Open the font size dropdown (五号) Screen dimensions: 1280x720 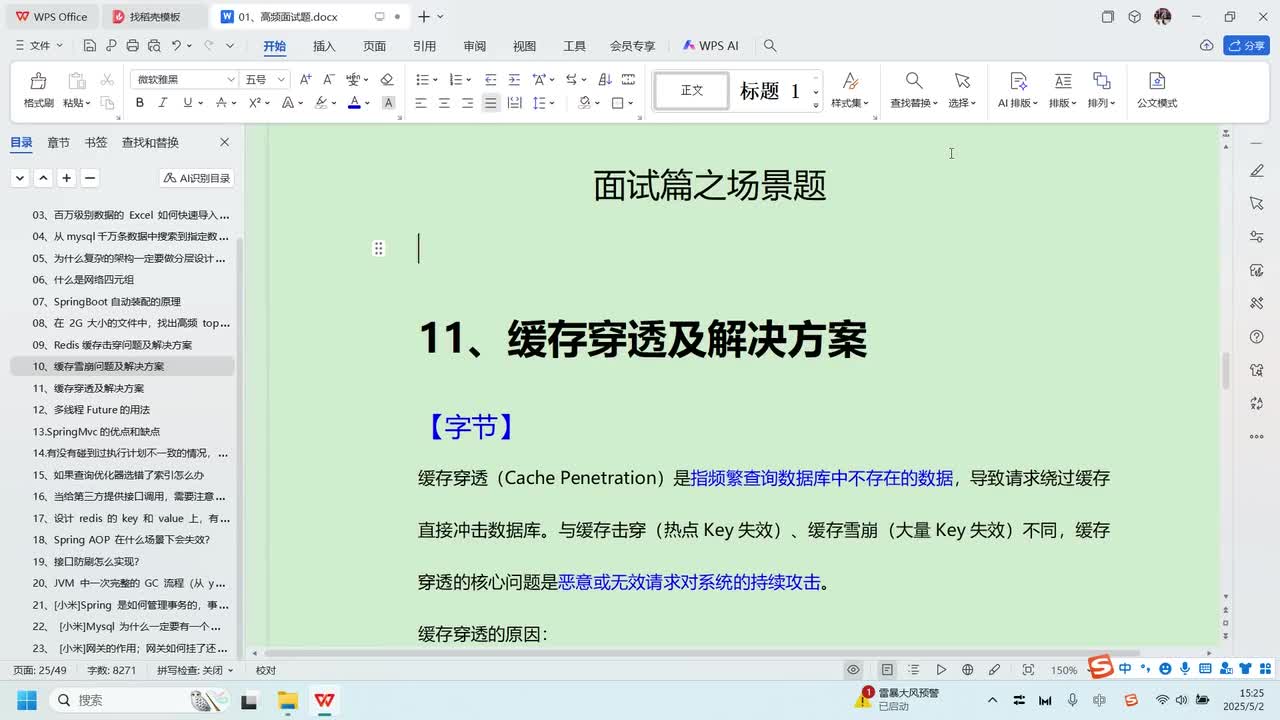coord(281,80)
